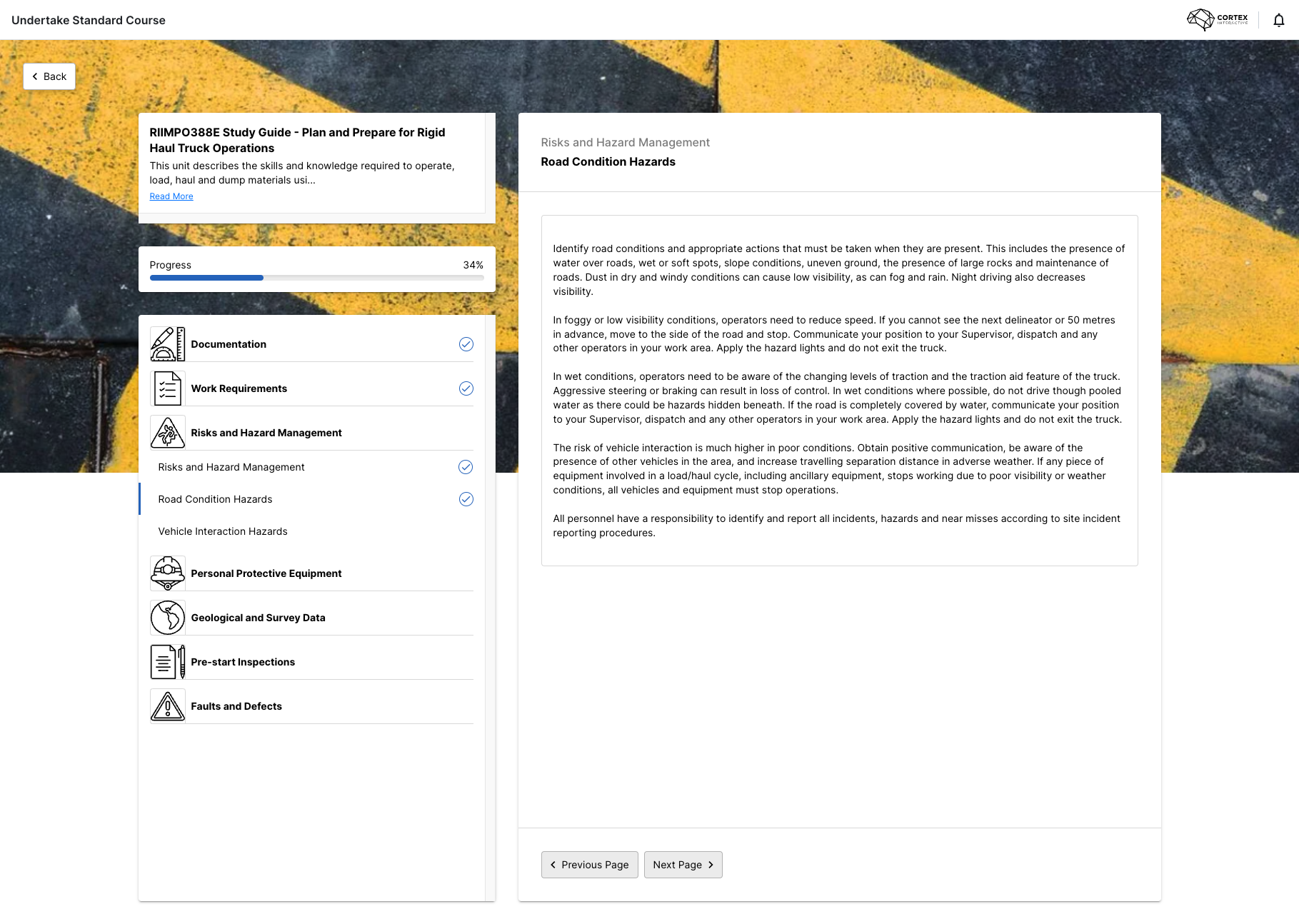The height and width of the screenshot is (924, 1299).
Task: Expand the Pre-start Inspections section
Action: (312, 662)
